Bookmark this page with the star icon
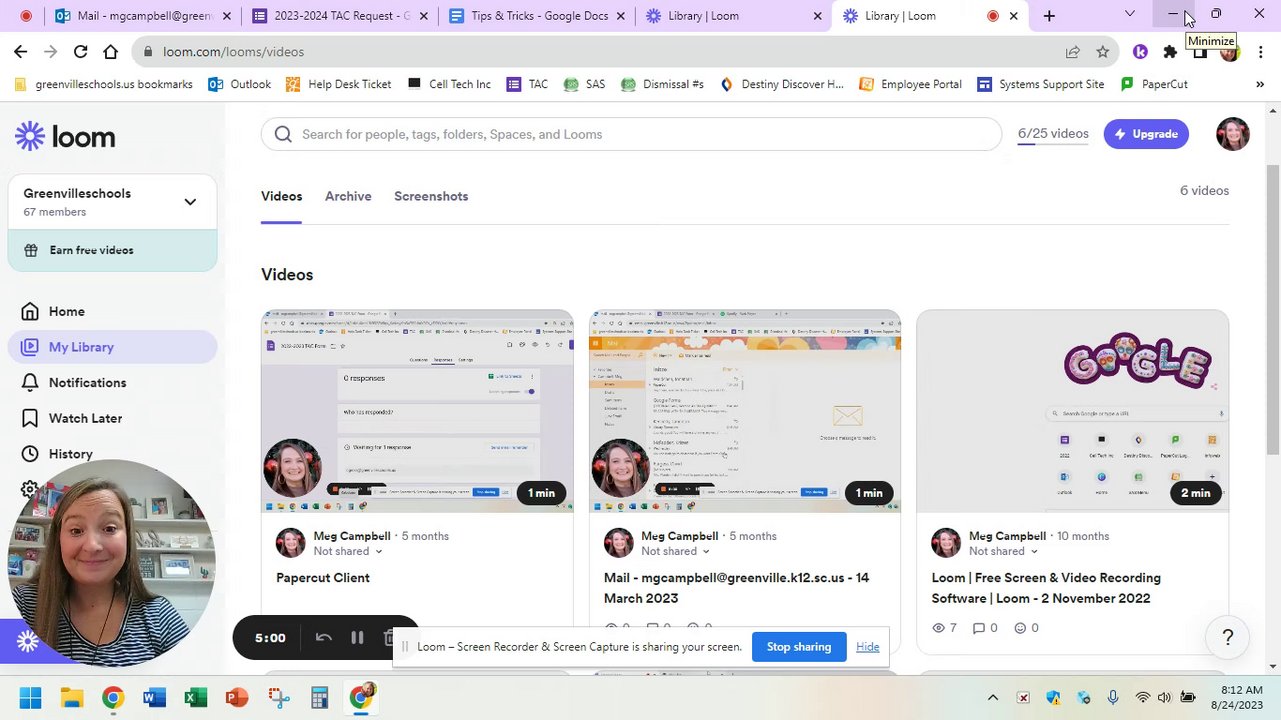 pyautogui.click(x=1102, y=52)
